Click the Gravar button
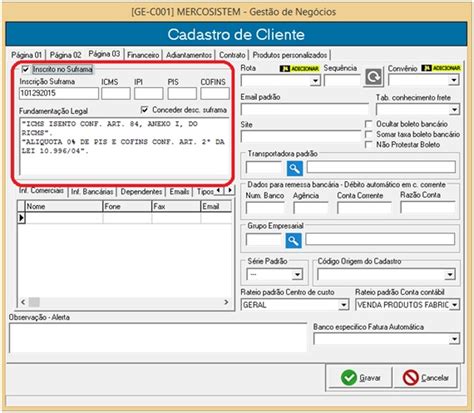The height and width of the screenshot is (413, 474). 360,378
